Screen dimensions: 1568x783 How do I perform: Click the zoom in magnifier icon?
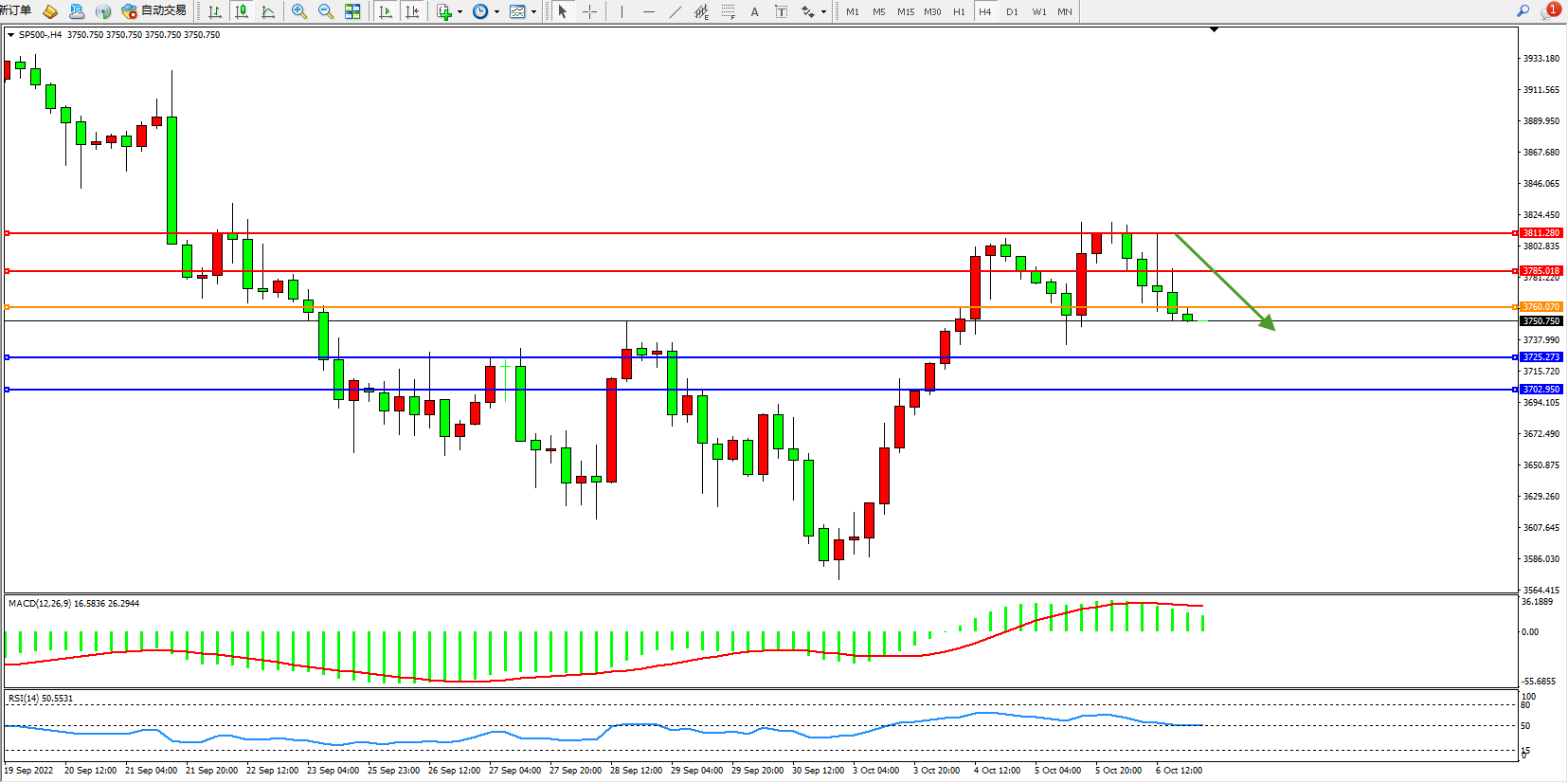point(299,11)
